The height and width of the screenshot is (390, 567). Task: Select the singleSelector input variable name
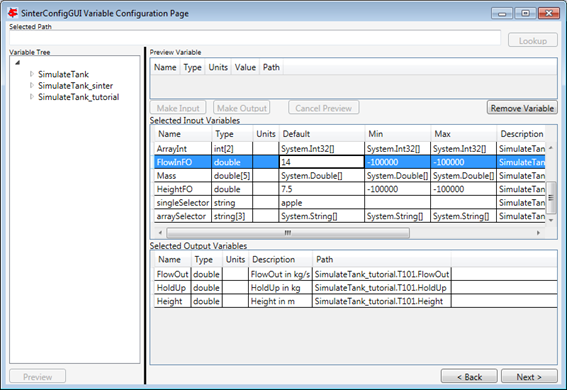click(x=183, y=203)
